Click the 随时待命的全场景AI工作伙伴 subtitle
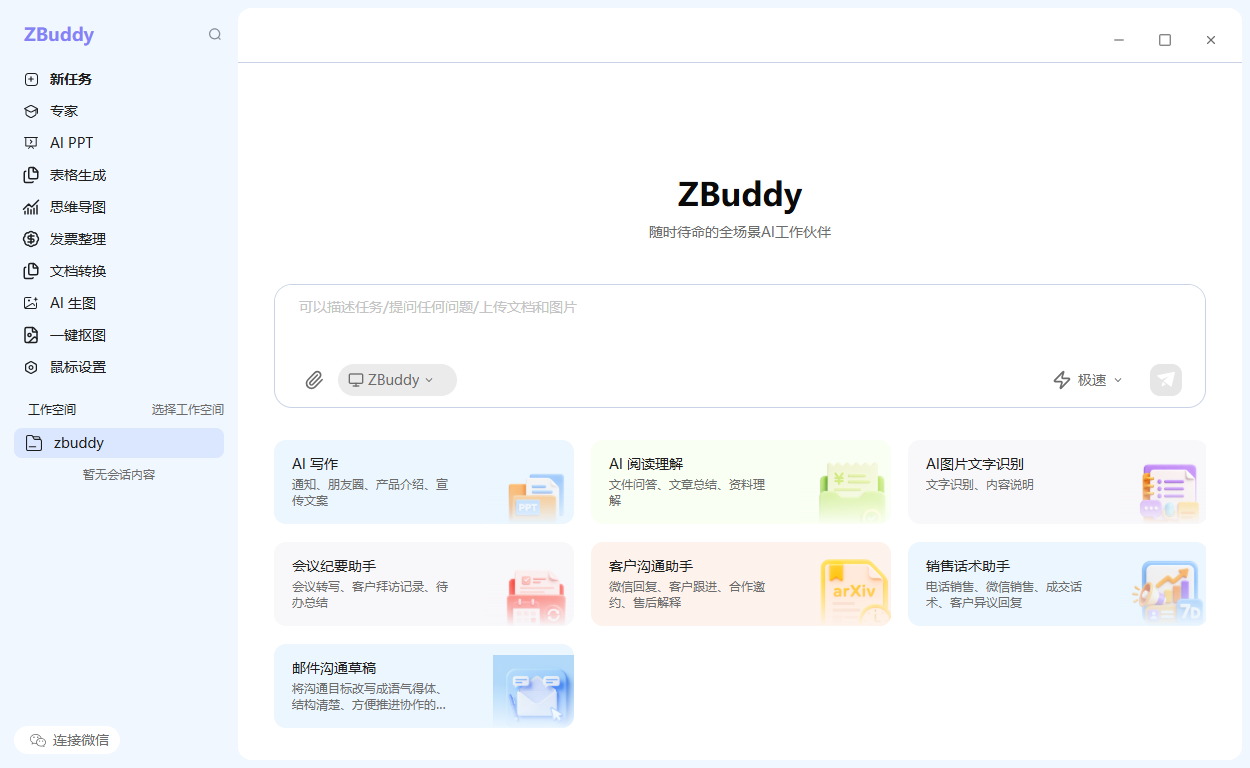The image size is (1250, 768). point(740,232)
